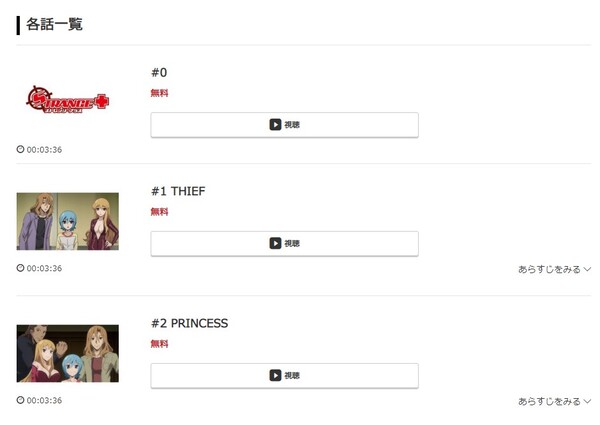
Task: Click the 無料 label under #0
Action: pos(159,93)
